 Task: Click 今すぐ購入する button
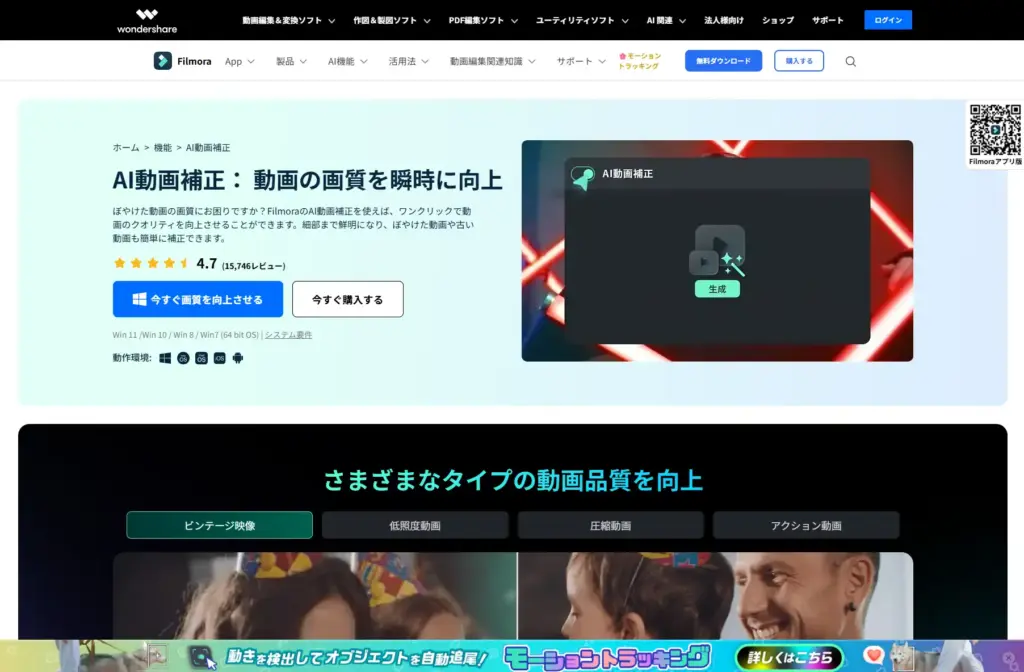point(348,299)
